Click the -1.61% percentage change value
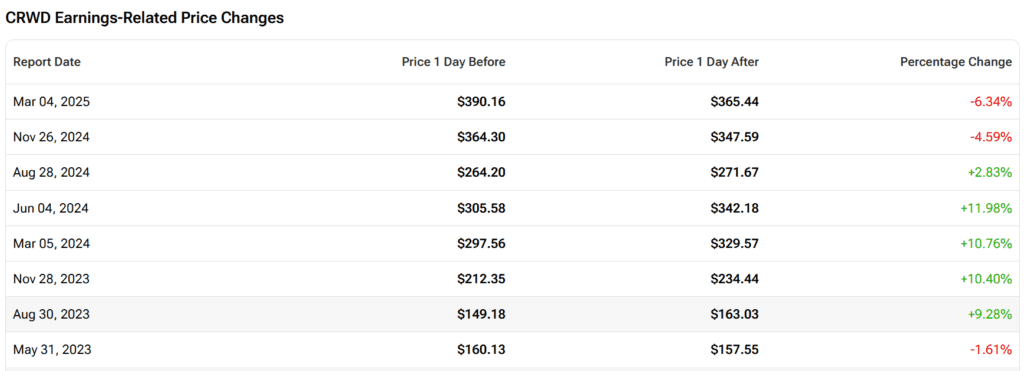This screenshot has height=371, width=1024. 990,350
